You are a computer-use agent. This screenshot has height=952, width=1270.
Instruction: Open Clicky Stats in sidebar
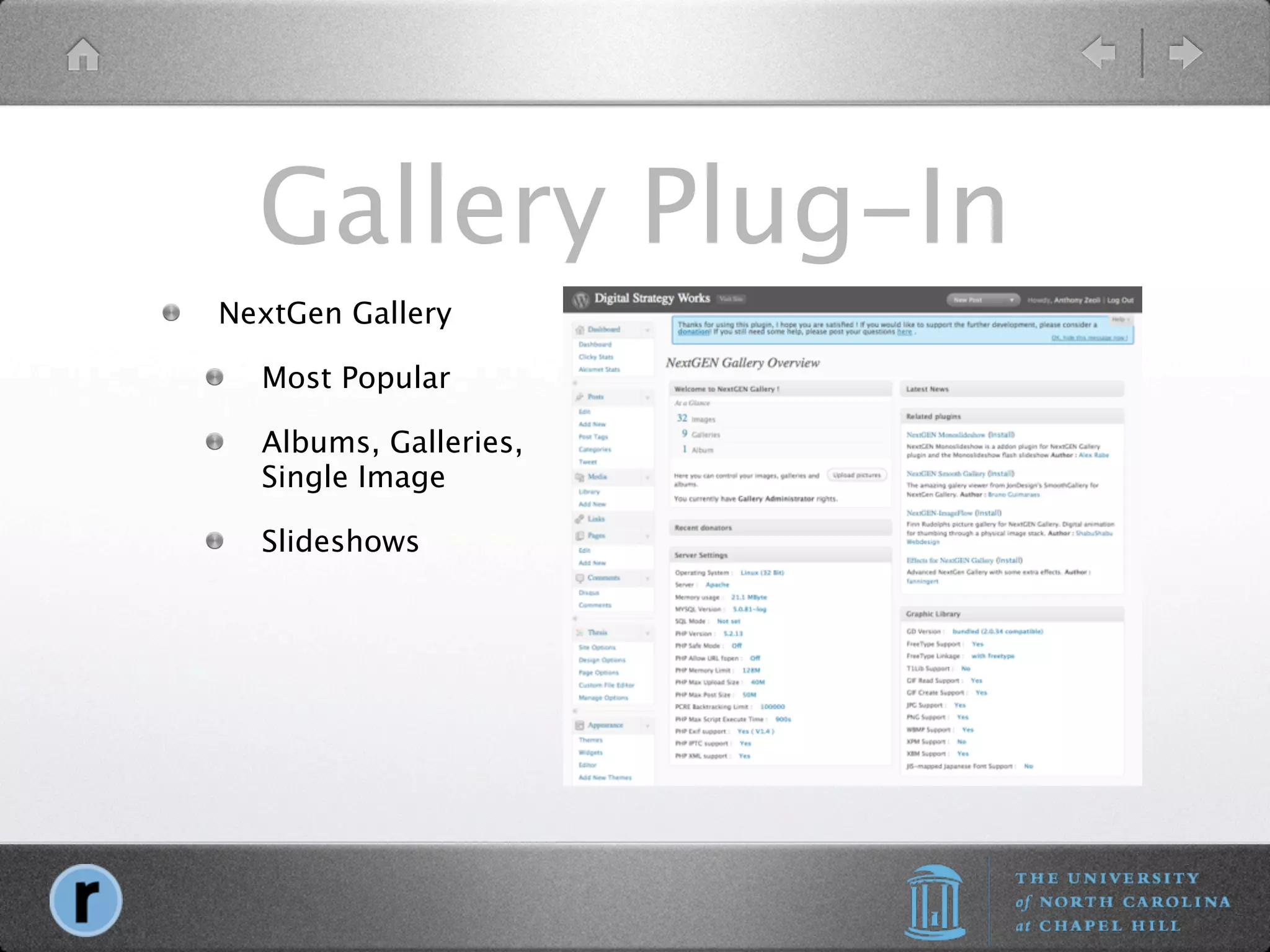[x=596, y=357]
